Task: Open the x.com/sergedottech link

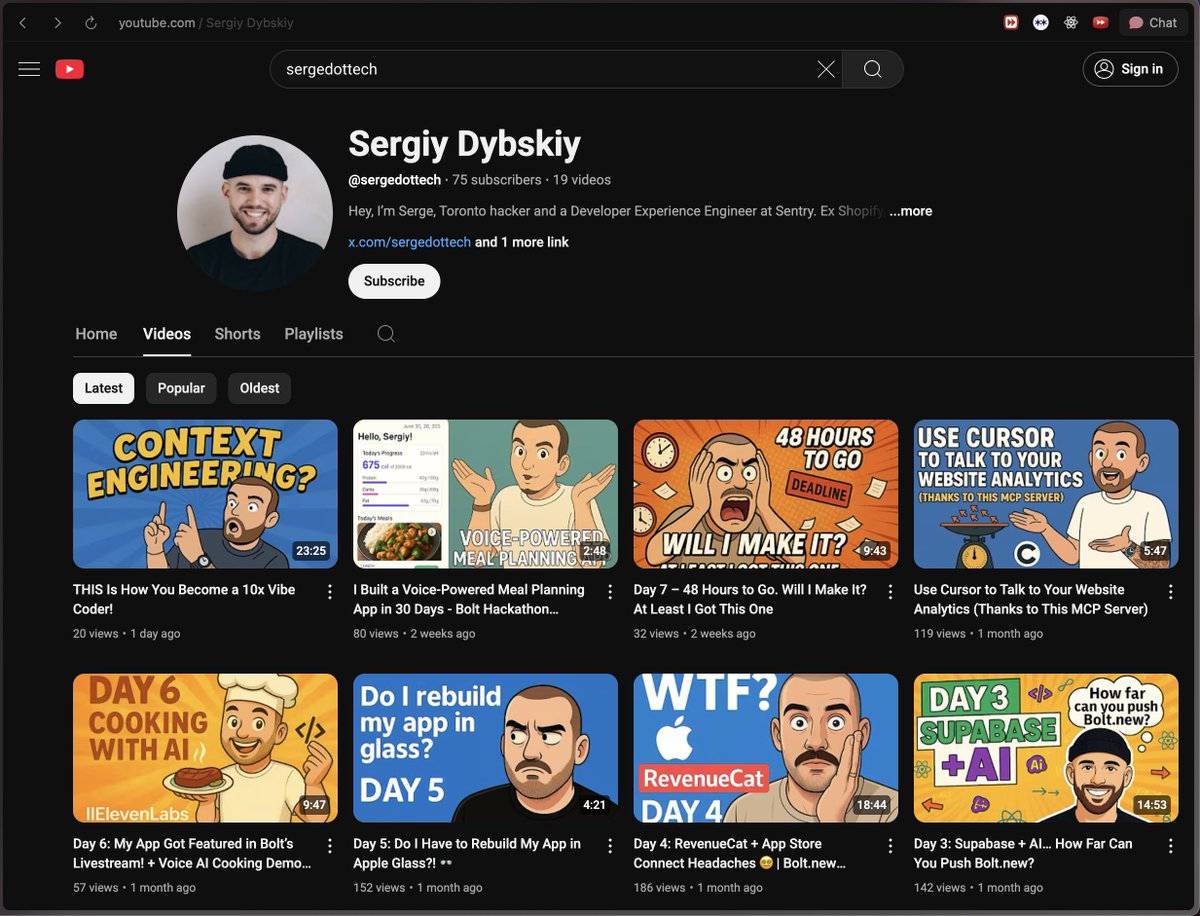Action: pos(409,242)
